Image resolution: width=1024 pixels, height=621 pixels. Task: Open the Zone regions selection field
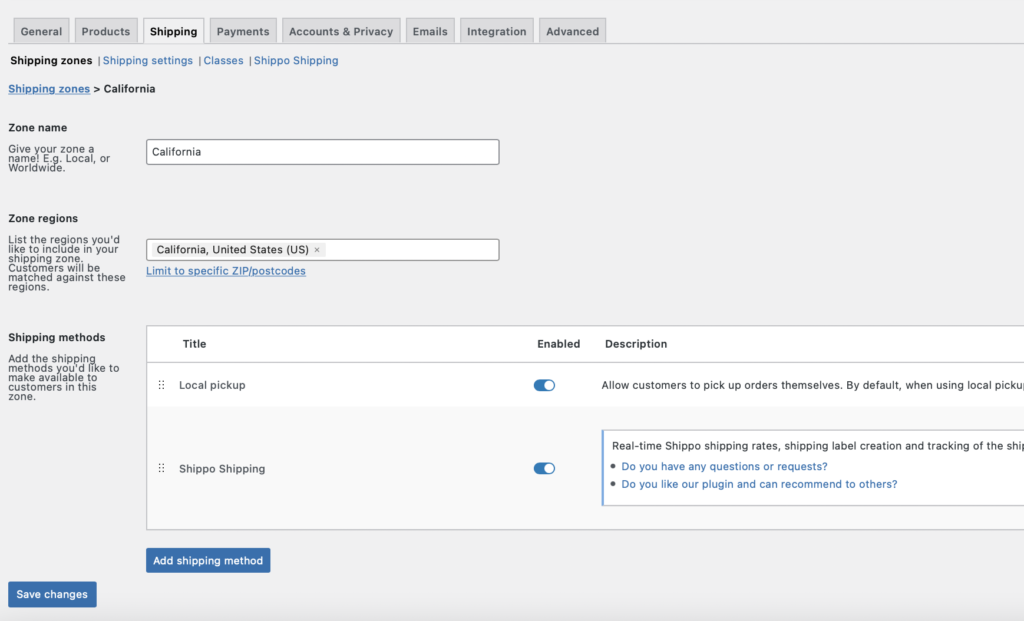click(x=410, y=250)
